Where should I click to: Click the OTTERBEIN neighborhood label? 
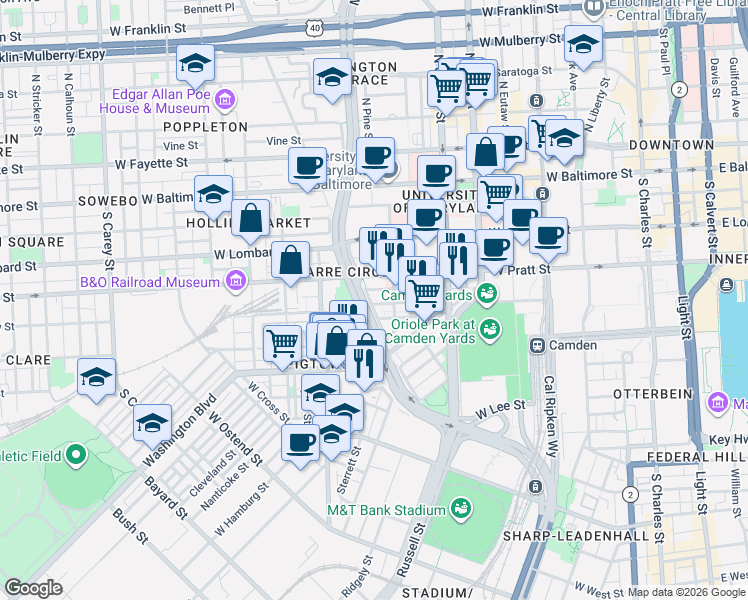point(653,394)
